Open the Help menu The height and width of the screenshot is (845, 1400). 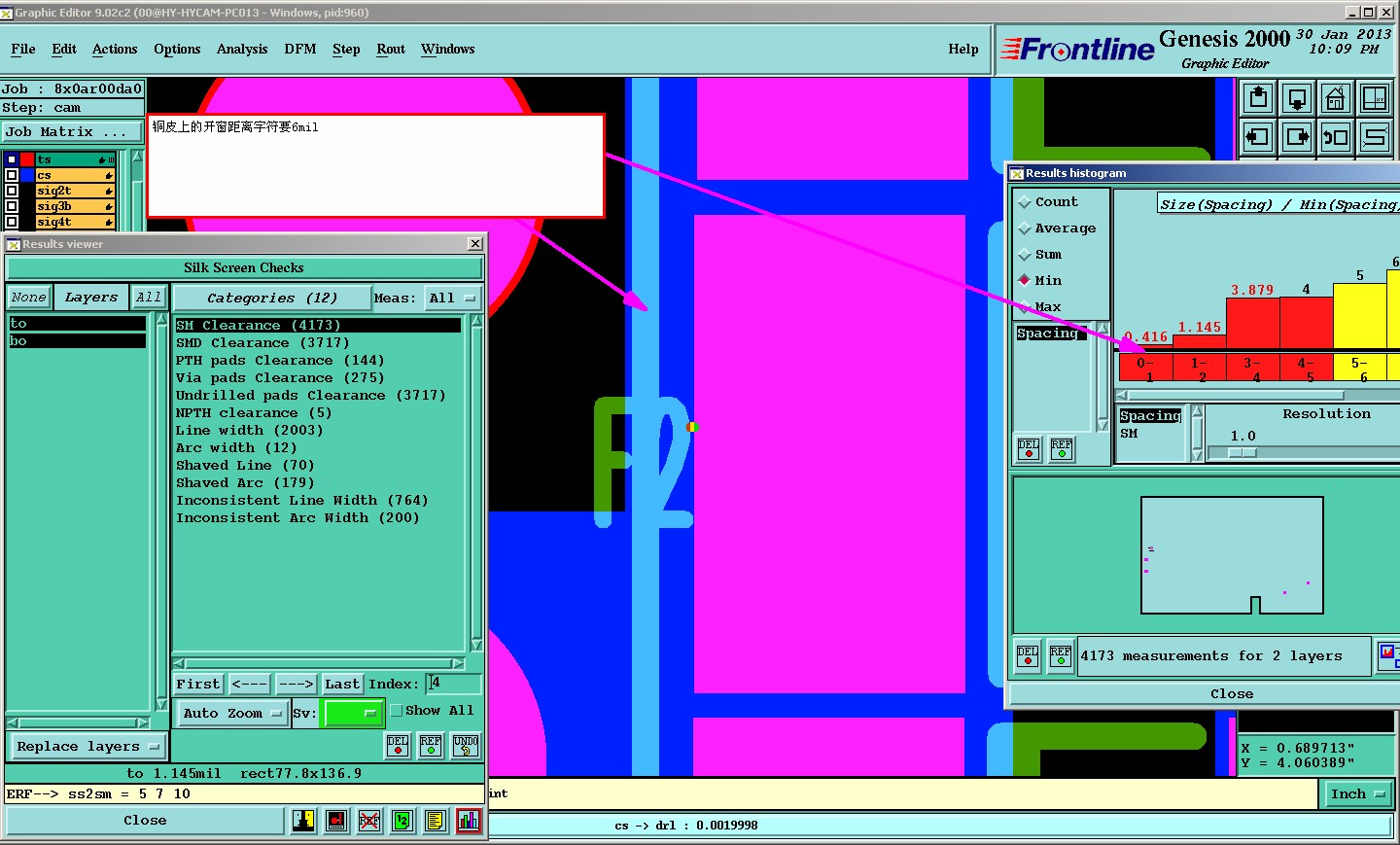click(963, 49)
